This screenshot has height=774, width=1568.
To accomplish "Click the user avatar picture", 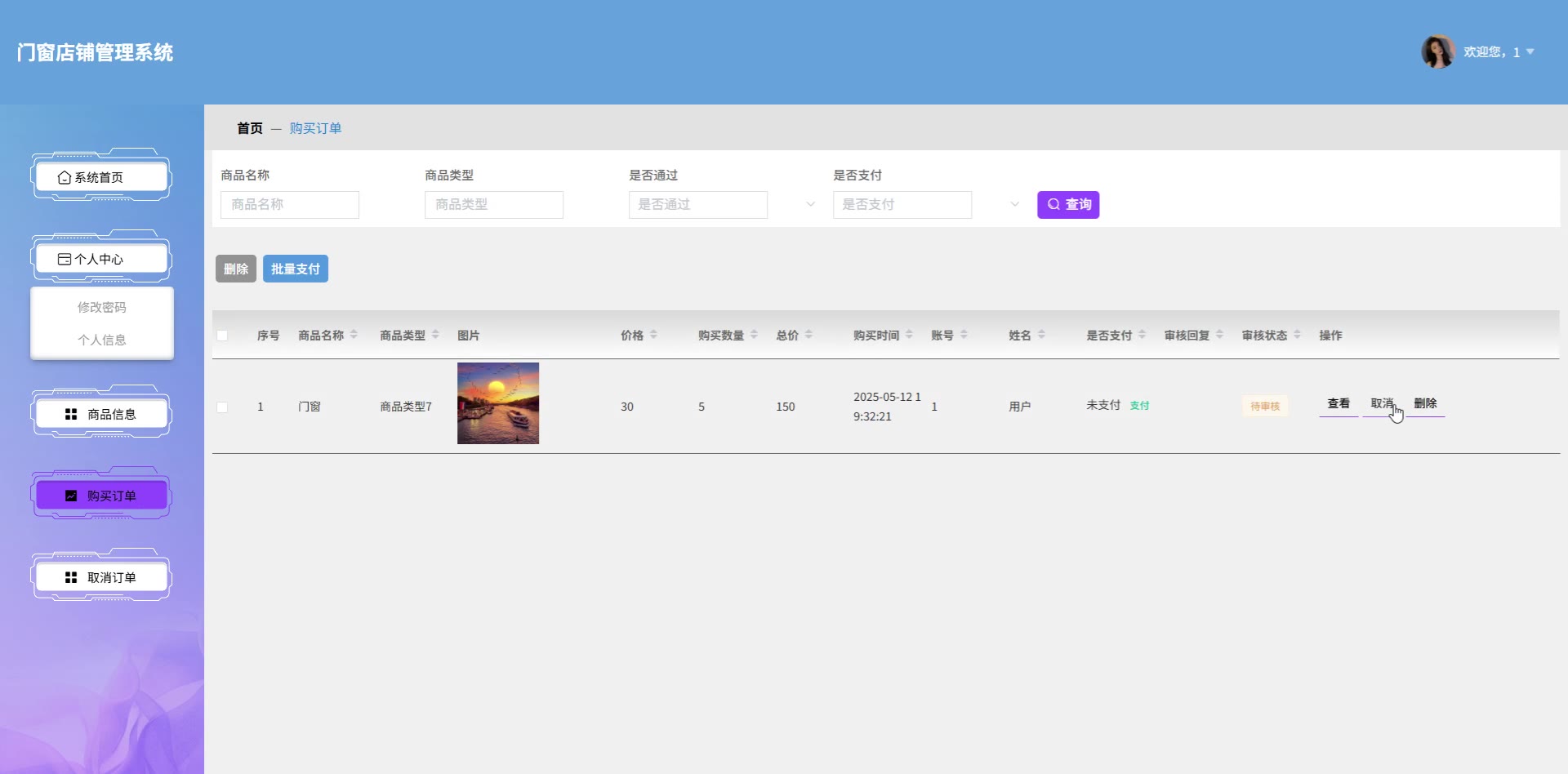I will [x=1437, y=51].
